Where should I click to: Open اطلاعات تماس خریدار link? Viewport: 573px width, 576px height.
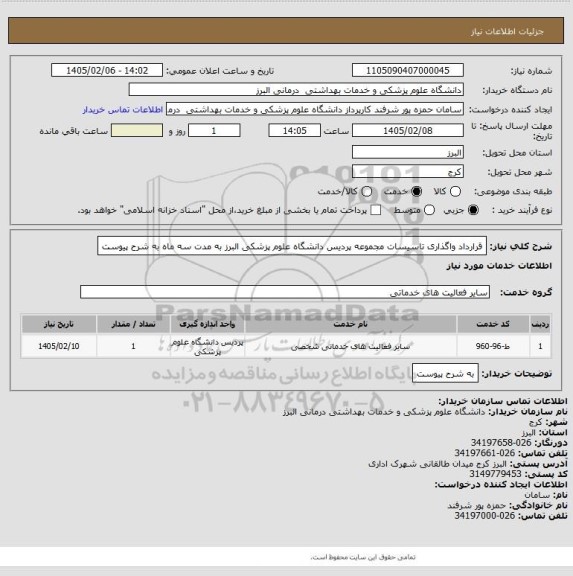(x=123, y=110)
